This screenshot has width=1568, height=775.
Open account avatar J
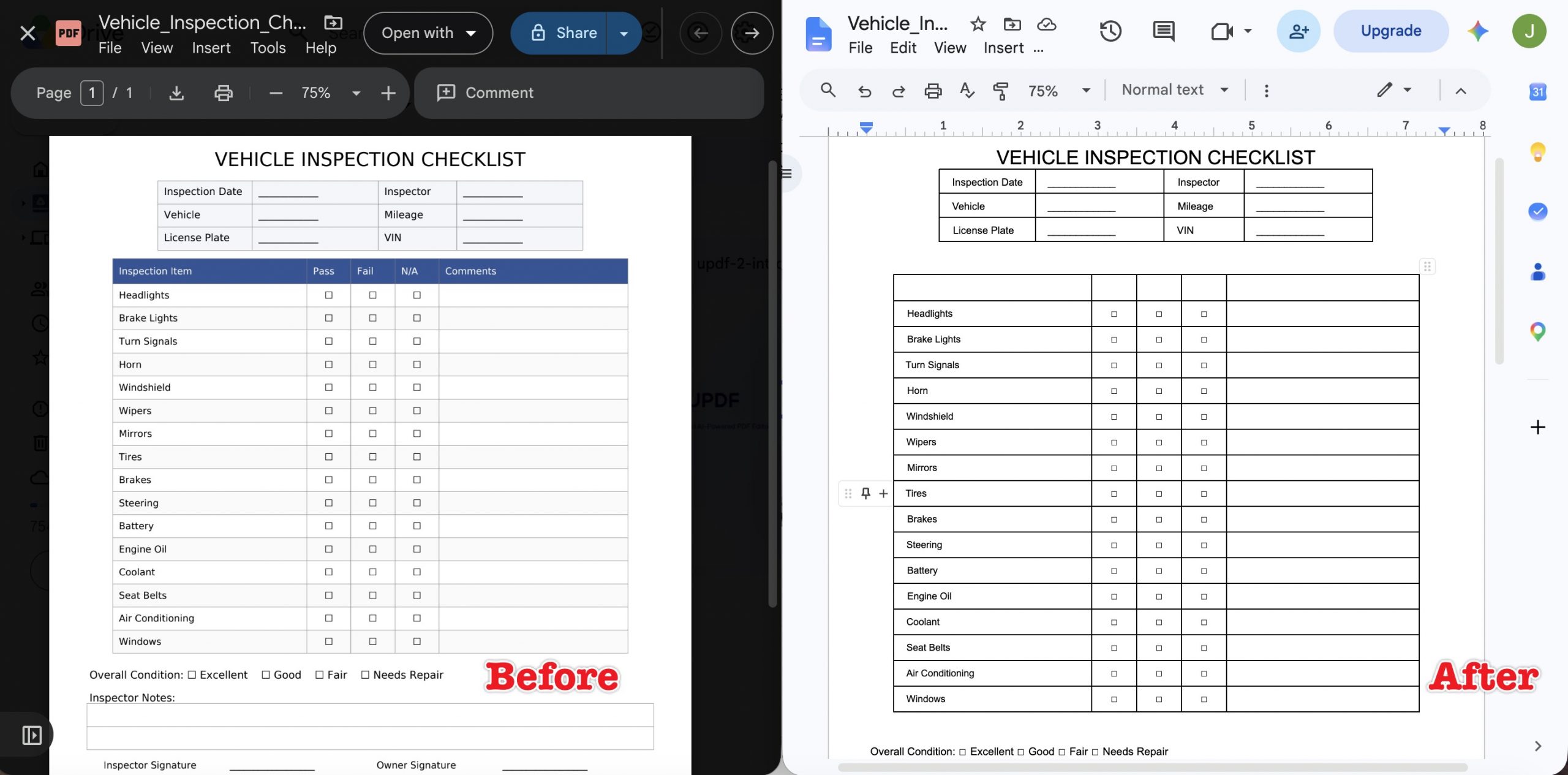pos(1529,31)
